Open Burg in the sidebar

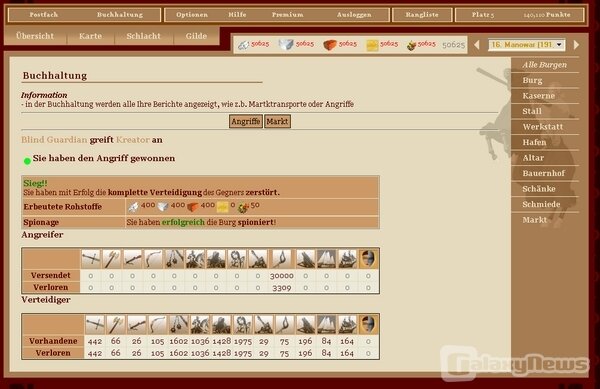pyautogui.click(x=532, y=80)
